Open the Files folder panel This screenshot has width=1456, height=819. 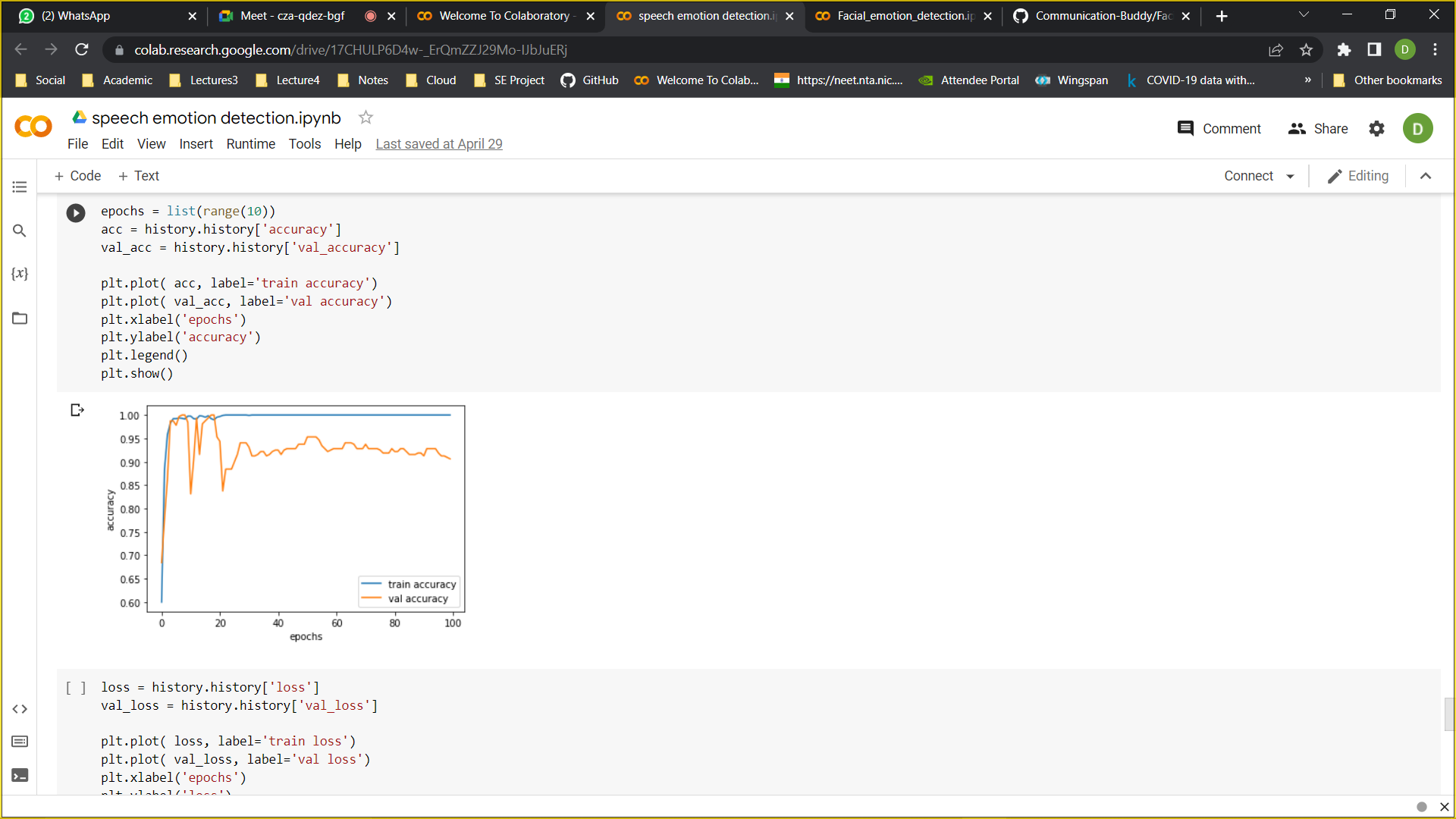click(x=20, y=318)
